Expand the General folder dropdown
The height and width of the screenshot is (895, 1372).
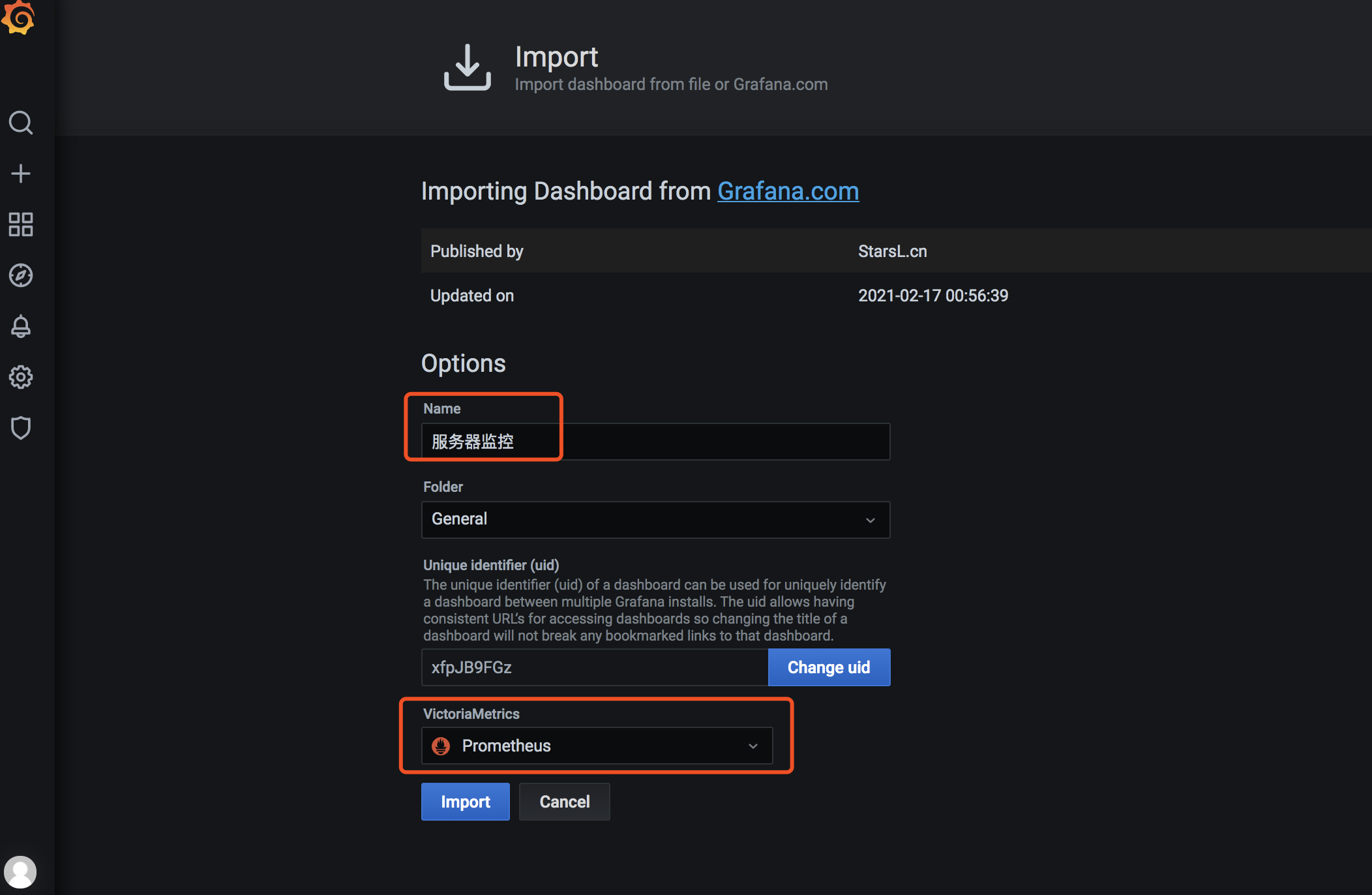655,519
